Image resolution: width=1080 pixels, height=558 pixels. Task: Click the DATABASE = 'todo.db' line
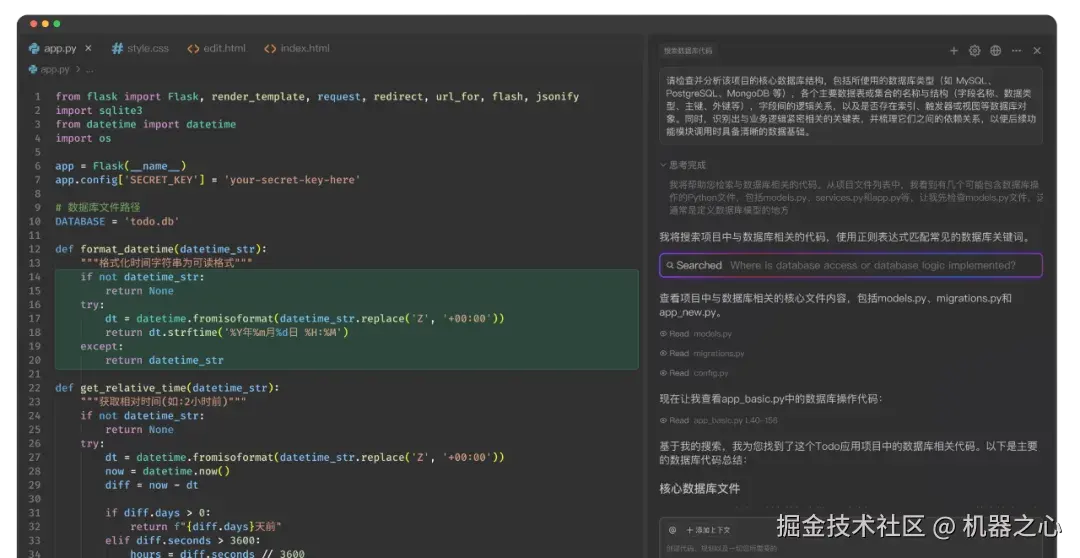click(x=117, y=221)
